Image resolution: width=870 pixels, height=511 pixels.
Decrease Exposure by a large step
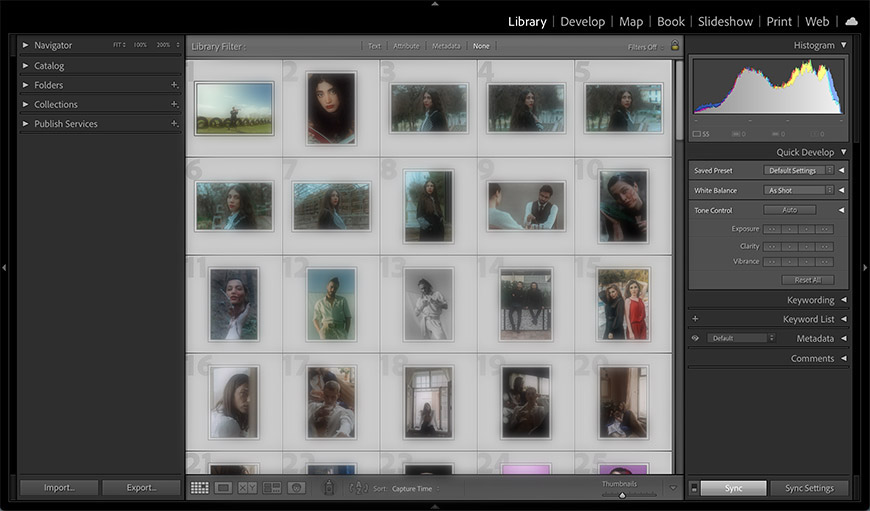tap(772, 229)
